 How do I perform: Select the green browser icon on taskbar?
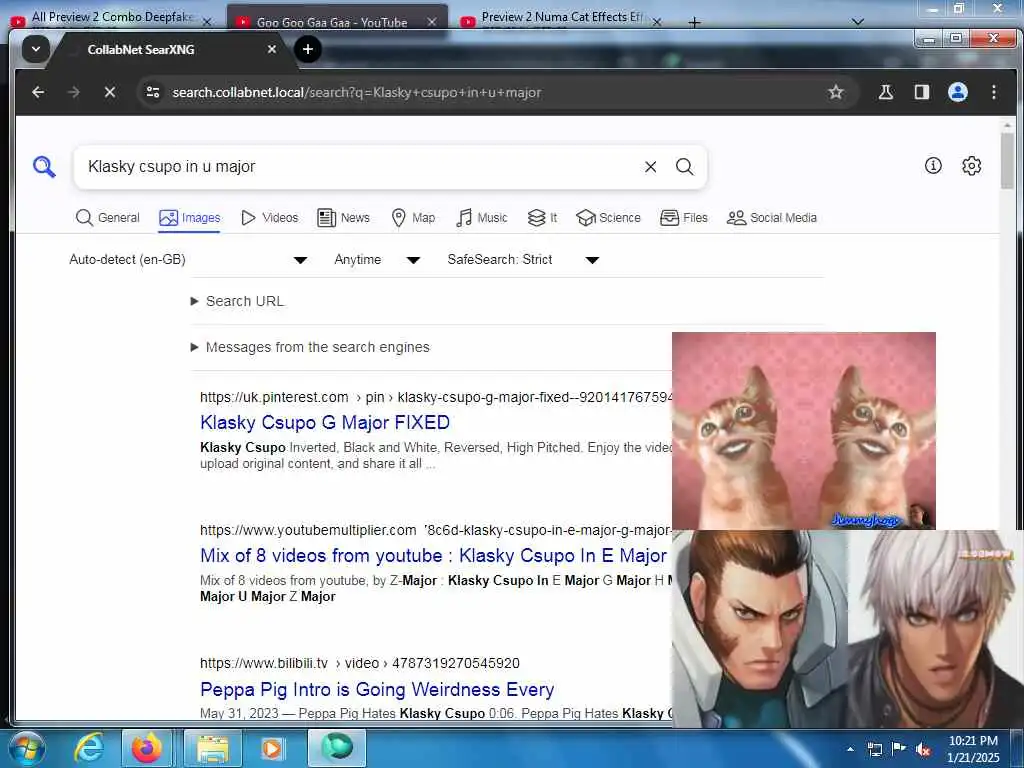pos(337,748)
